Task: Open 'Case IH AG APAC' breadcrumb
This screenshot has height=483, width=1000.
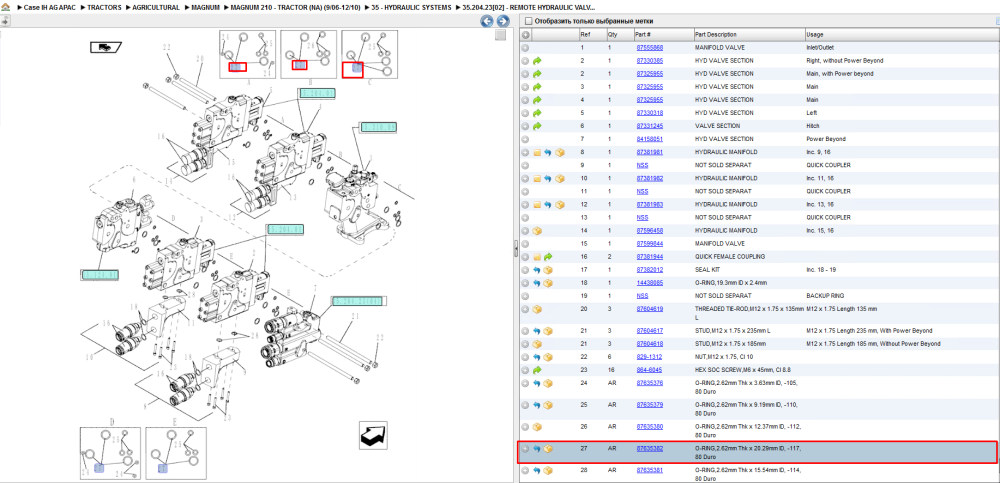Action: point(50,8)
